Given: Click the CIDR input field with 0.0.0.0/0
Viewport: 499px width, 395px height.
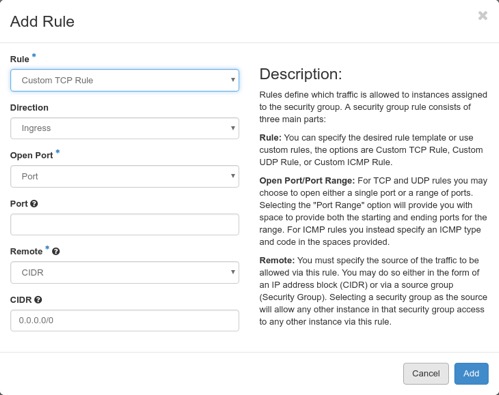Looking at the screenshot, I should tap(125, 321).
